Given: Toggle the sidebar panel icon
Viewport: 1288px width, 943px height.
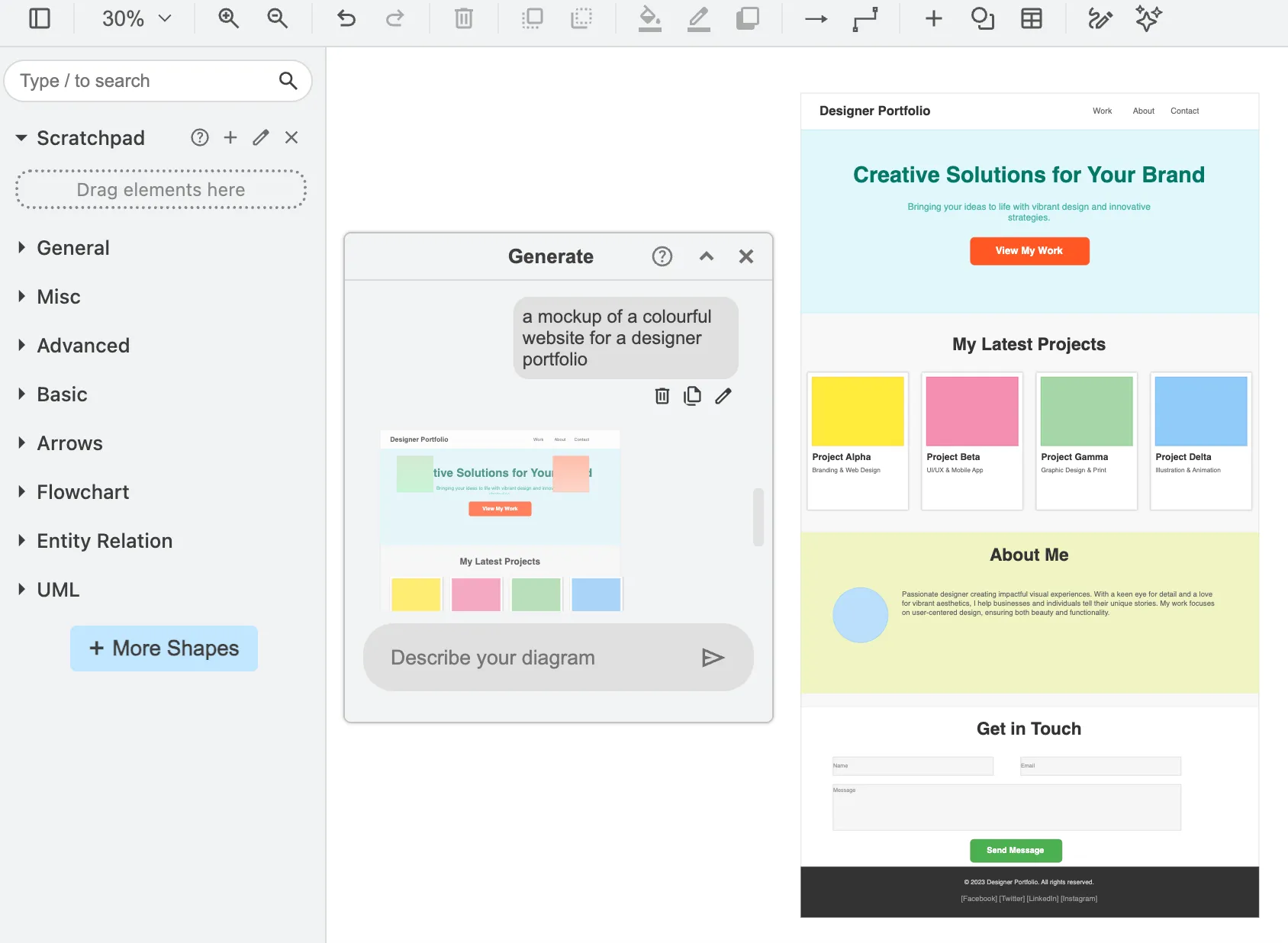Looking at the screenshot, I should pyautogui.click(x=40, y=18).
